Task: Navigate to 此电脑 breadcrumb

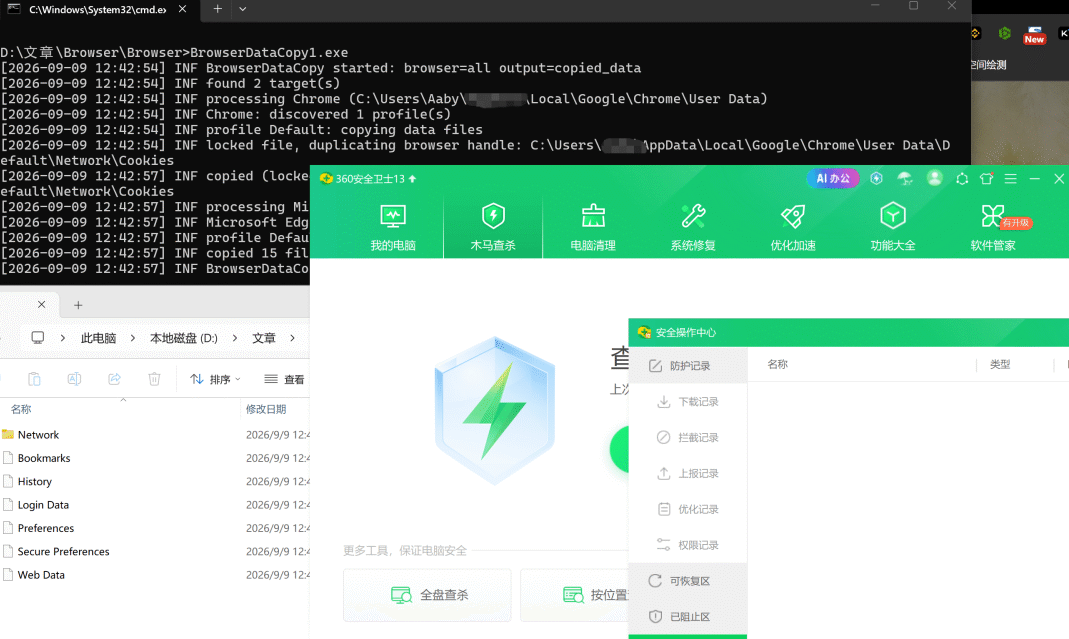Action: 98,338
